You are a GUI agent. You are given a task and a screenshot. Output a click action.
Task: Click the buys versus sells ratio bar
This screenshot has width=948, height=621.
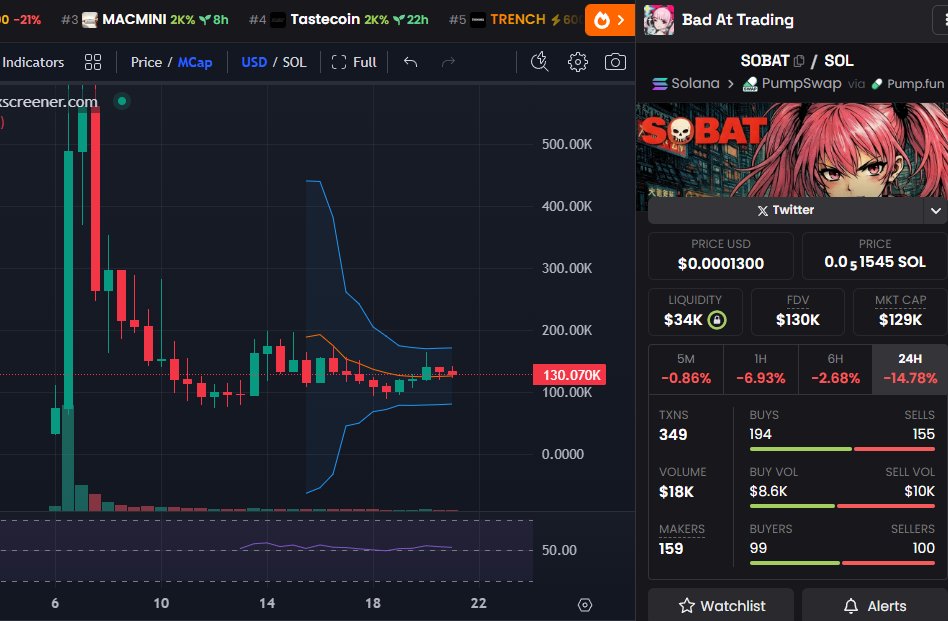[842, 449]
